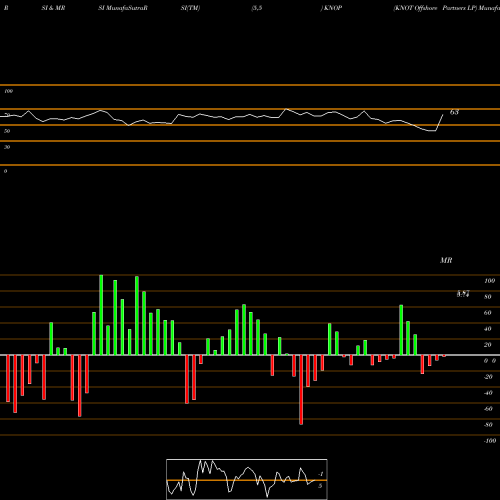Viewport: 500px width, 500px height.
Task: Click the MR axis label '100'
Action: pyautogui.click(x=489, y=281)
